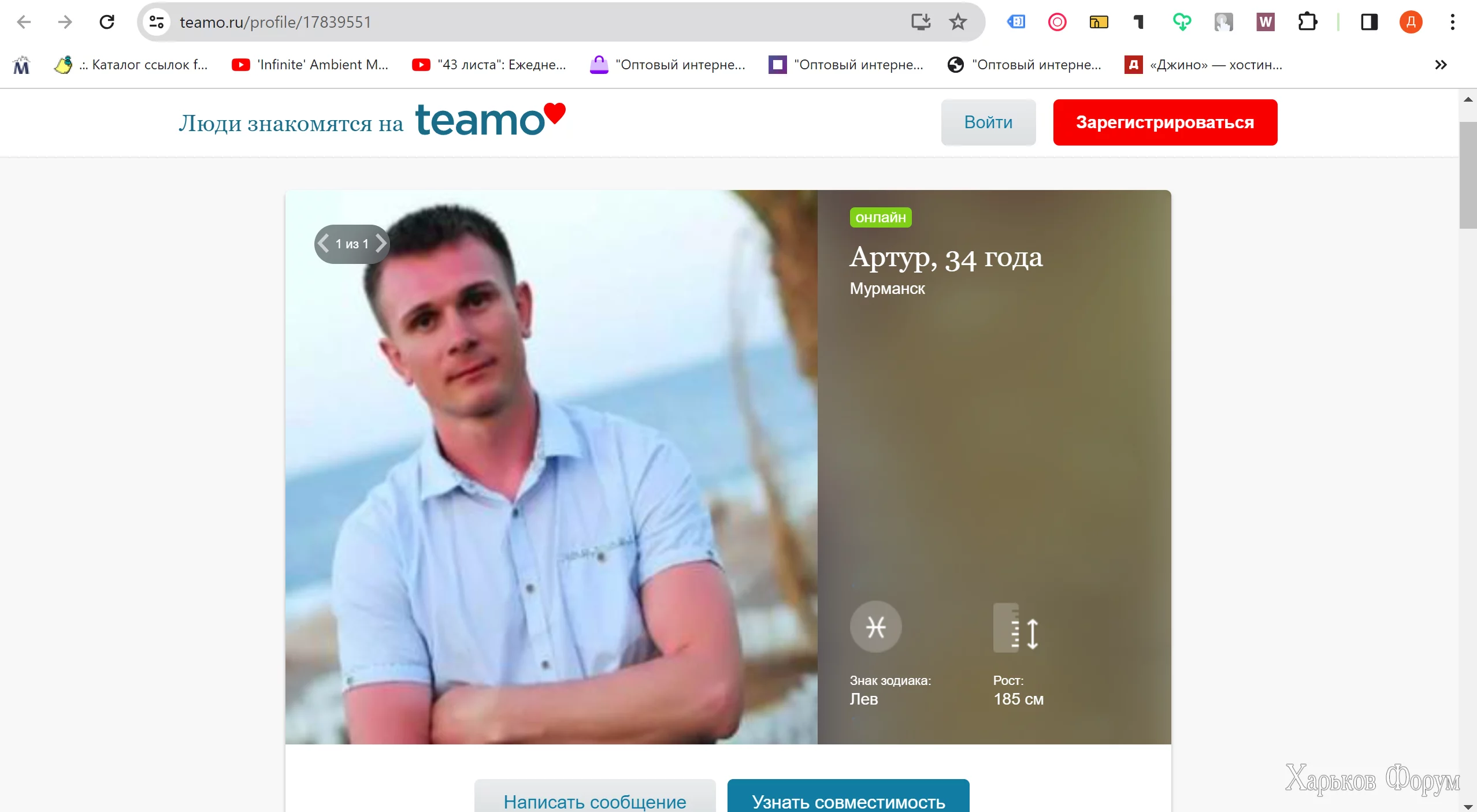Screen dimensions: 1477x812
Task: Open Chrome three-dot menu
Action: point(1452,22)
